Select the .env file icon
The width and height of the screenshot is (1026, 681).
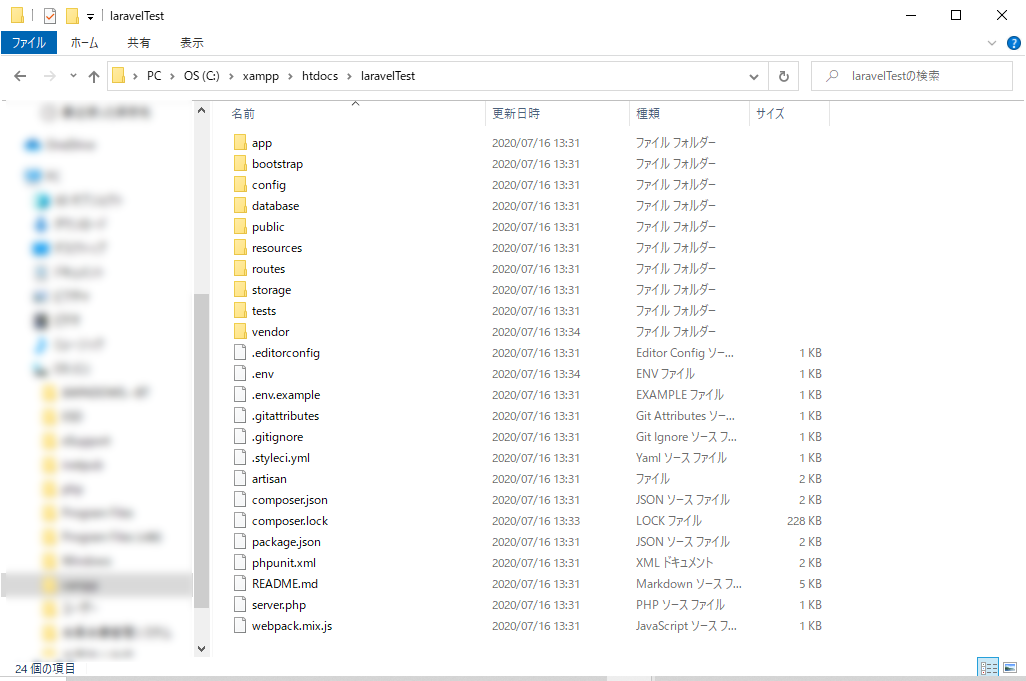(240, 374)
